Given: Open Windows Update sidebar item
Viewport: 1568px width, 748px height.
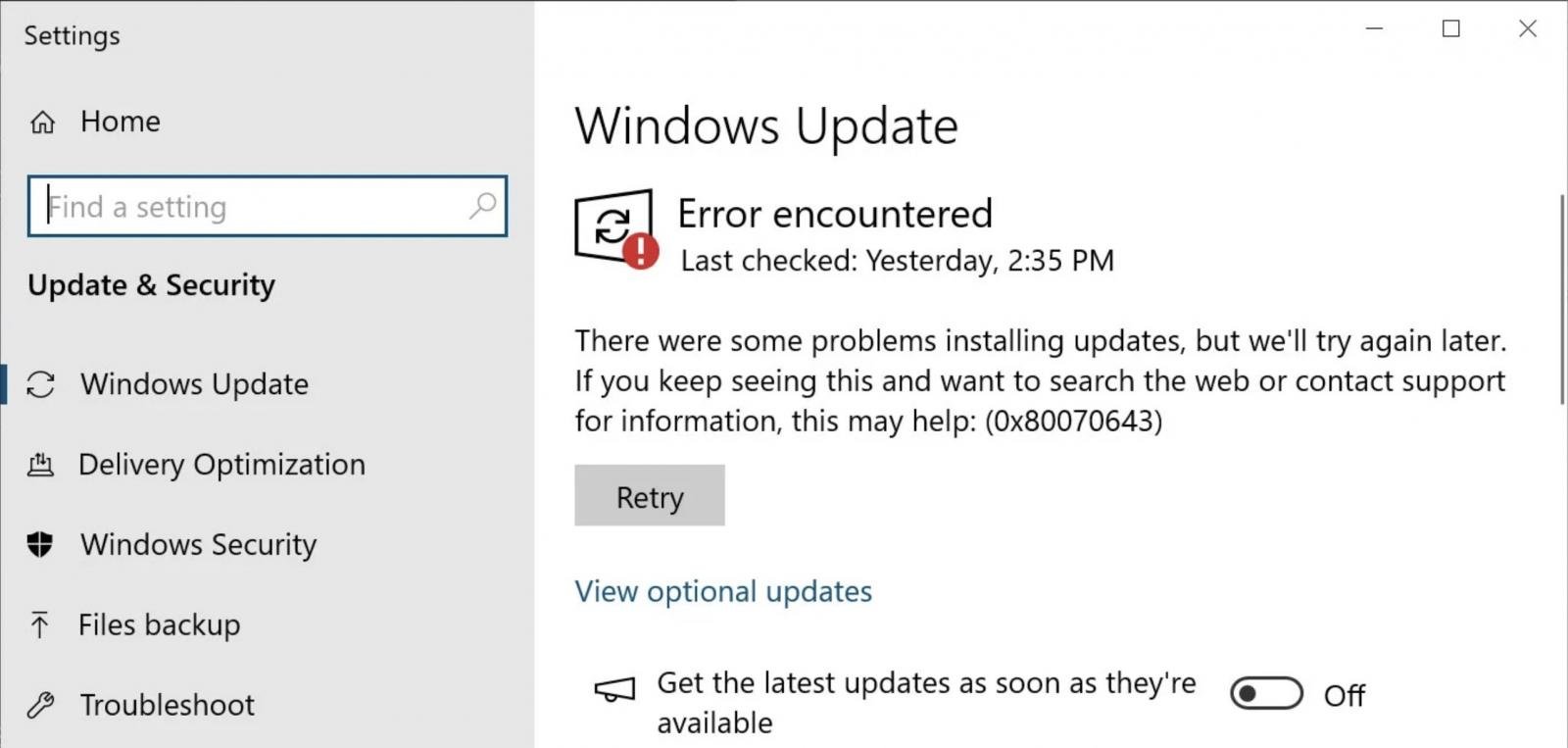Looking at the screenshot, I should [194, 384].
